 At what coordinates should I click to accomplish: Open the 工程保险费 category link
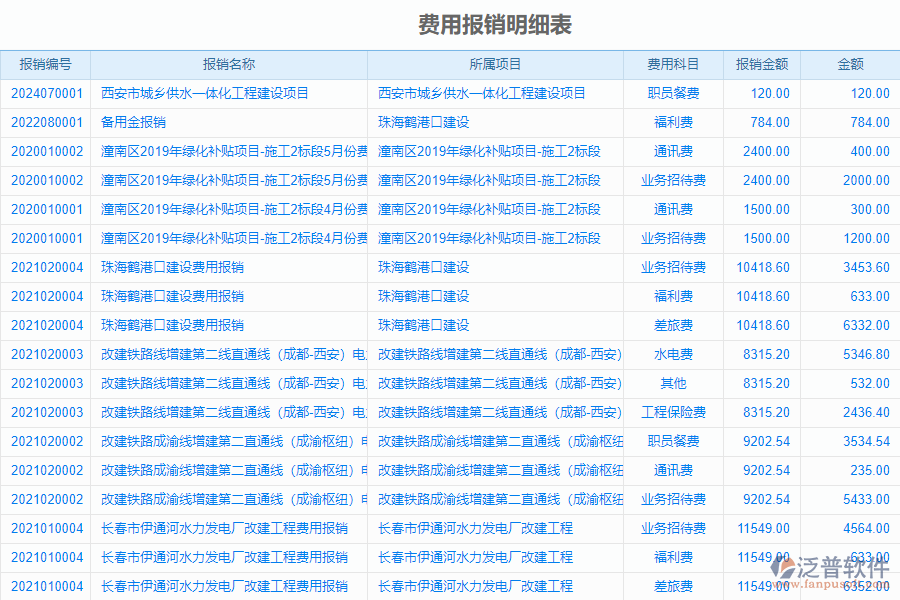[x=674, y=412]
